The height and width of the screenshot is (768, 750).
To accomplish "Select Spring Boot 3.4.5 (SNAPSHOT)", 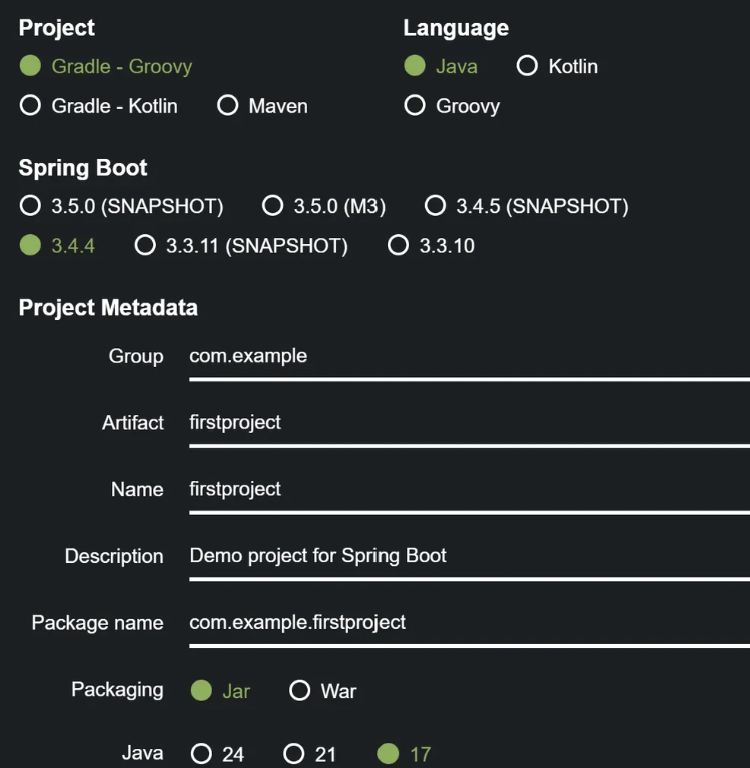I will point(435,206).
